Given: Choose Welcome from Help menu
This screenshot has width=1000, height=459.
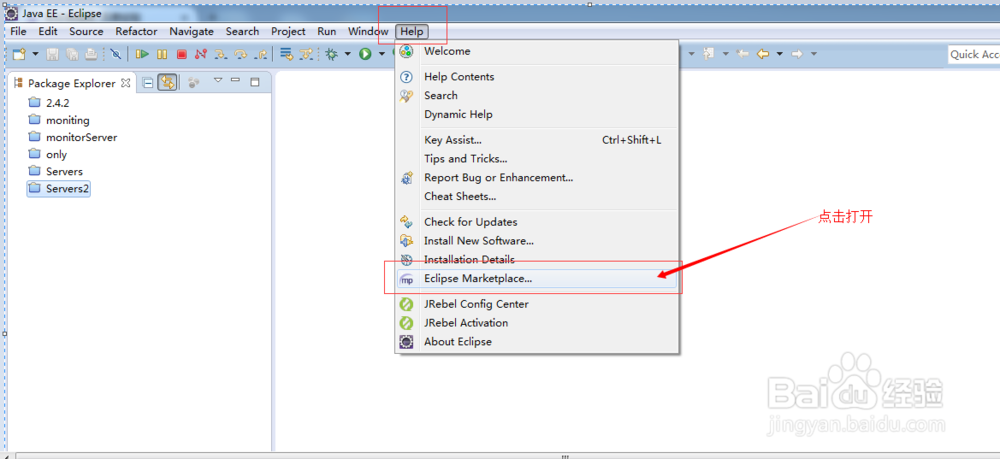Looking at the screenshot, I should click(x=537, y=51).
